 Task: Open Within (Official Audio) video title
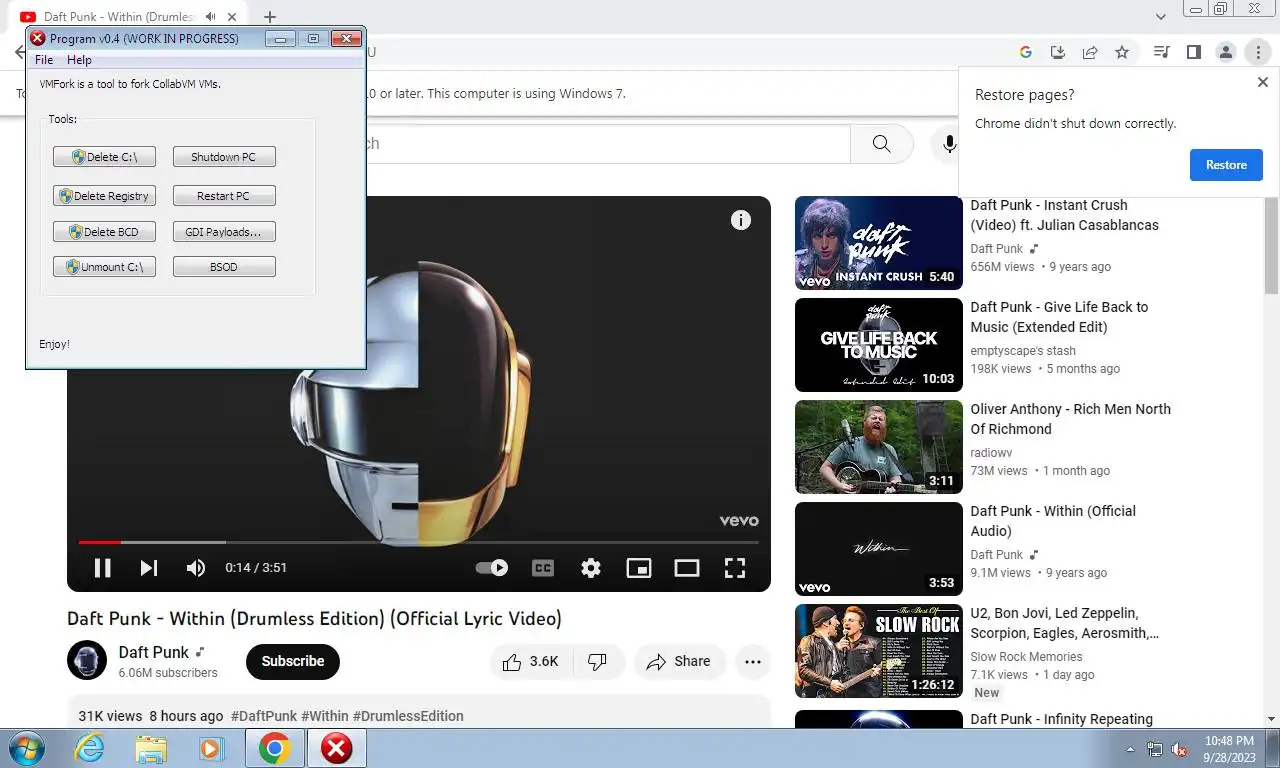point(1053,521)
